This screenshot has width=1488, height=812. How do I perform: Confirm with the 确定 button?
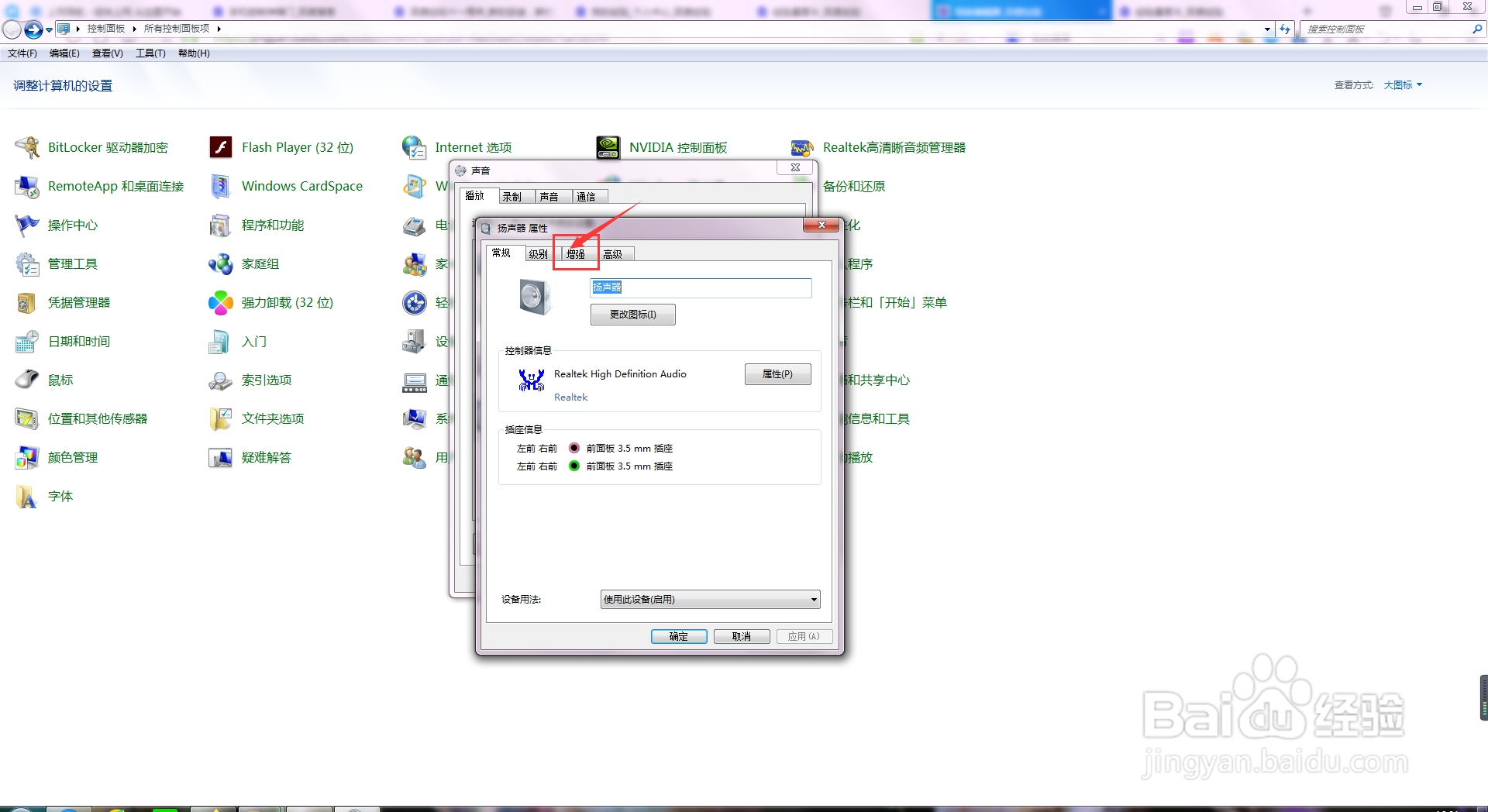679,636
